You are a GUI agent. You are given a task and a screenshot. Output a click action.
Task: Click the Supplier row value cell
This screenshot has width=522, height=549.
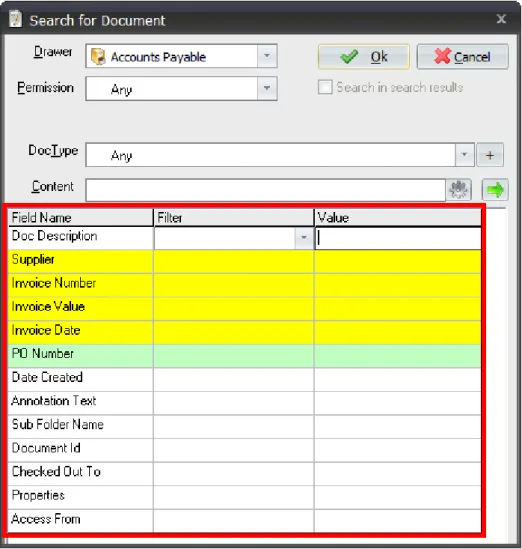coord(398,262)
